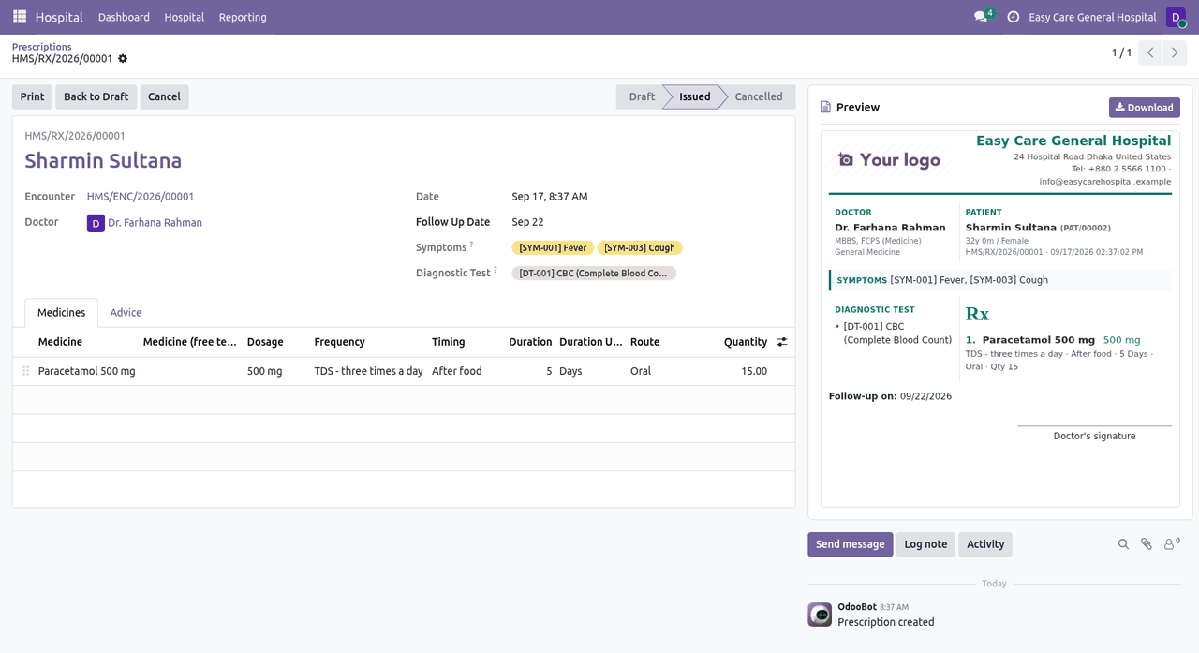
Task: Click the Log note button
Action: tap(925, 544)
